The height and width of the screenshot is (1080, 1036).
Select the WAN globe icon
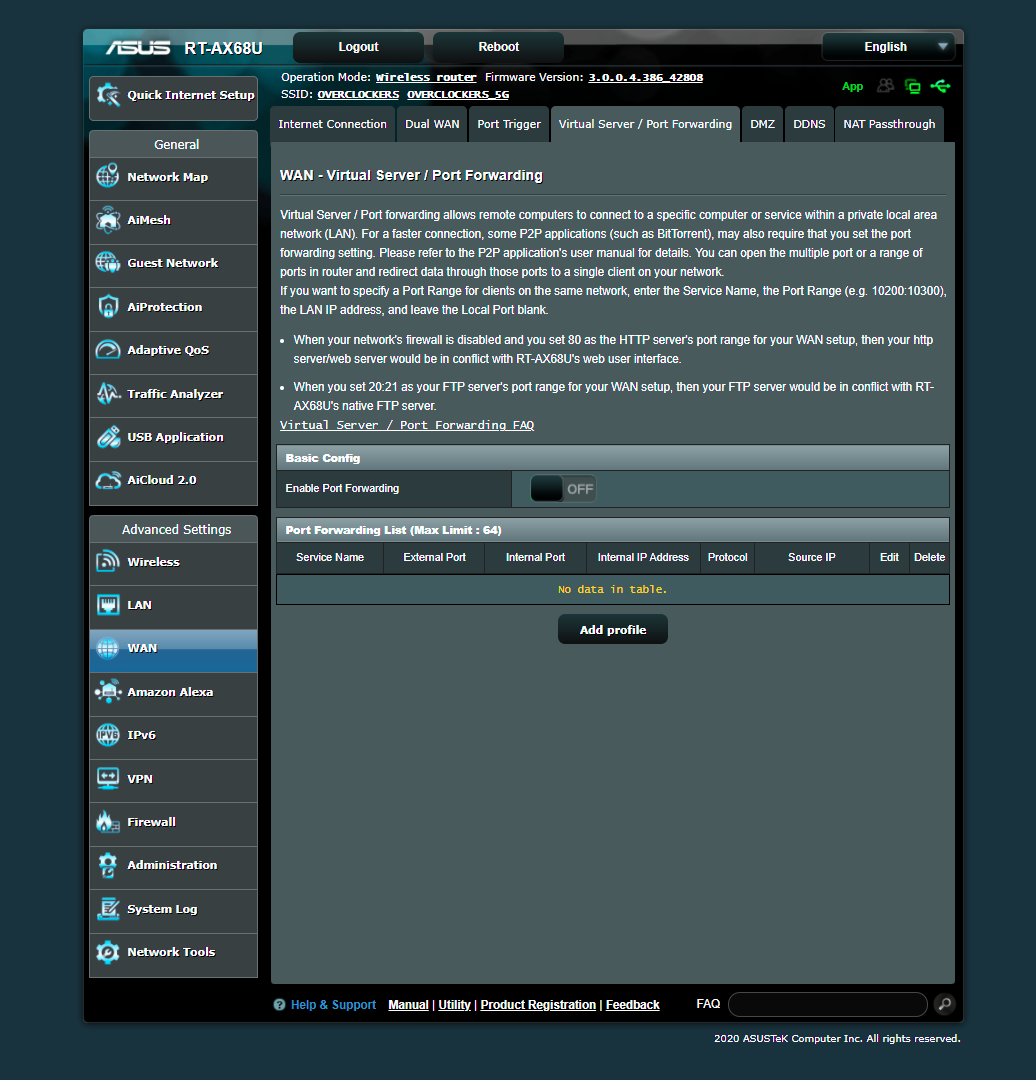(107, 648)
